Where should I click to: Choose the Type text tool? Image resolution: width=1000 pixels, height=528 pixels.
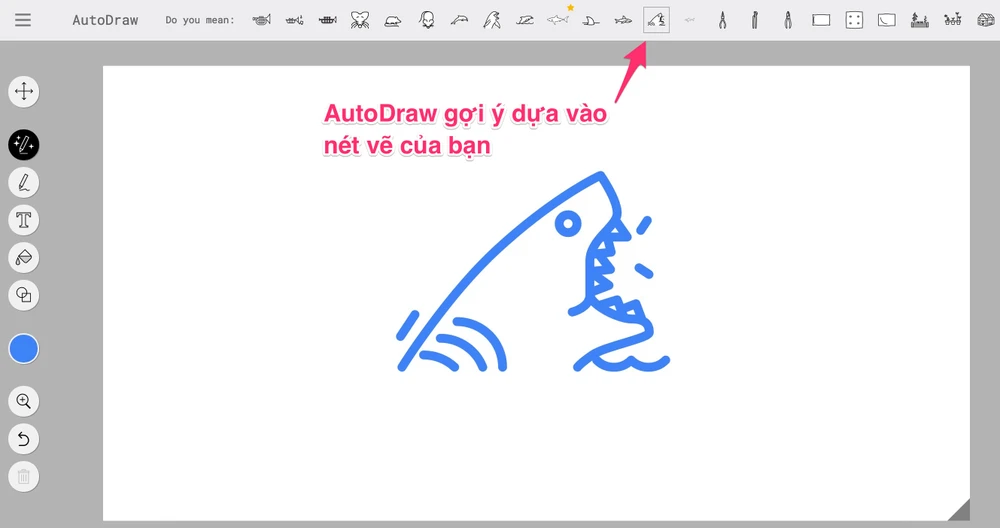(24, 220)
